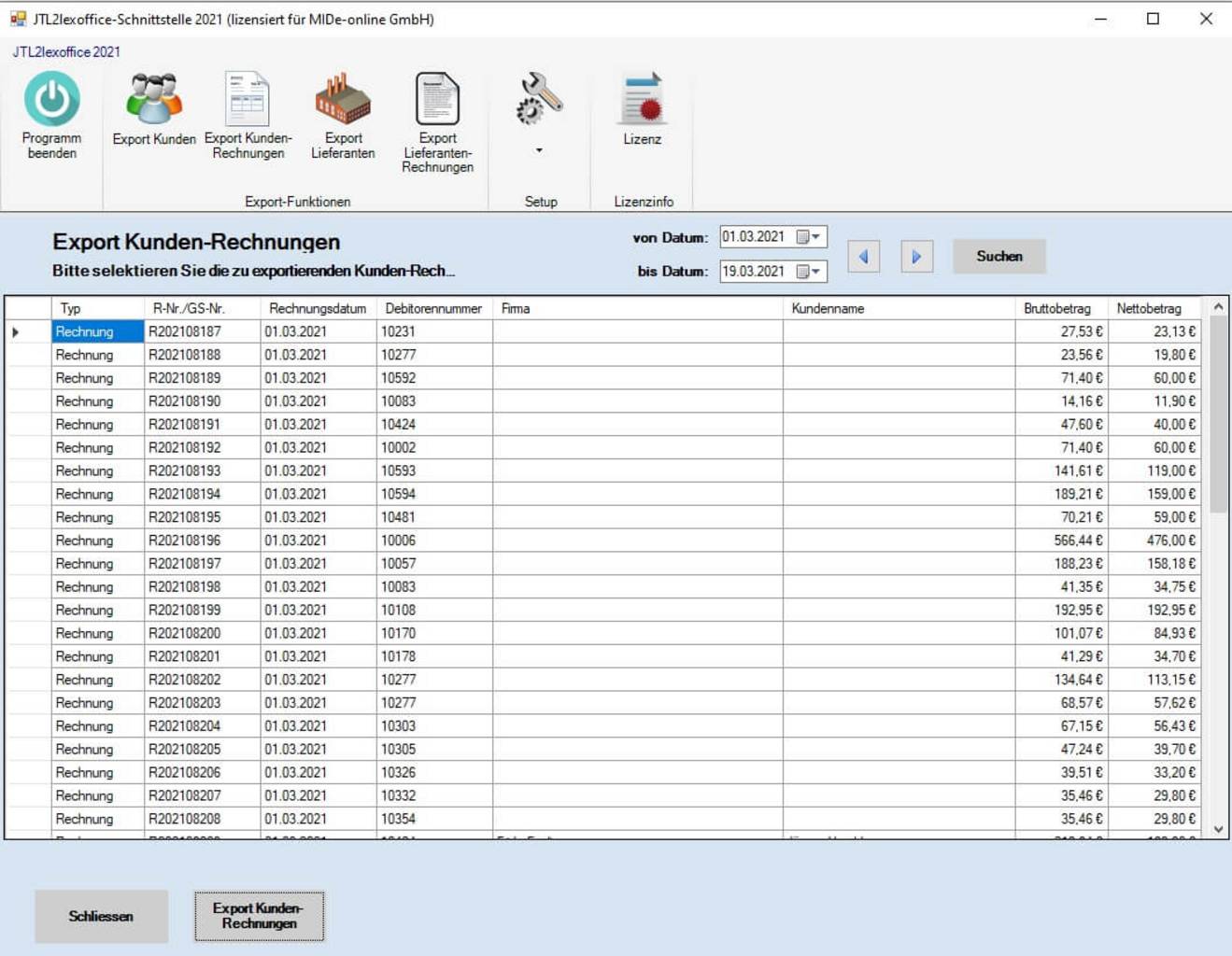The width and height of the screenshot is (1232, 956).
Task: Go to previous date range arrow
Action: point(864,257)
